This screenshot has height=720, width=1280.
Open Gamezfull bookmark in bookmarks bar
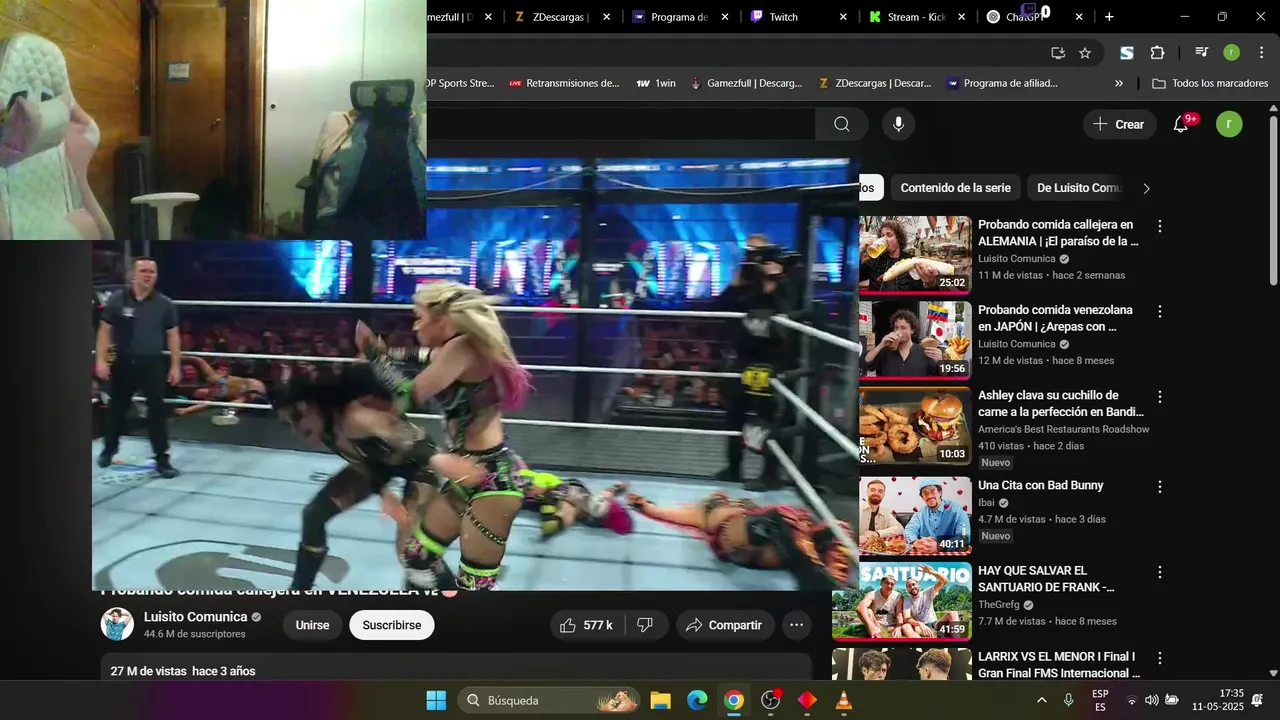[746, 84]
